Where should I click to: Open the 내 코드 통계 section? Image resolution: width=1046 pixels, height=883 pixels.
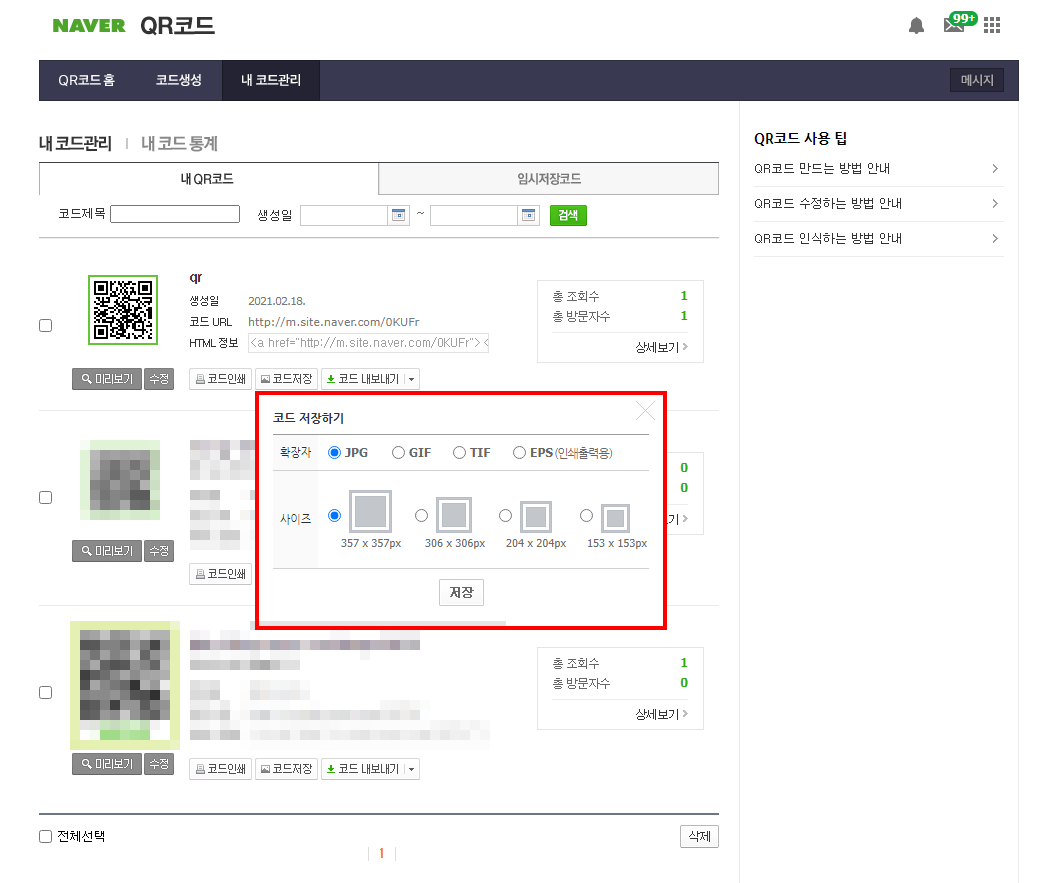point(179,143)
